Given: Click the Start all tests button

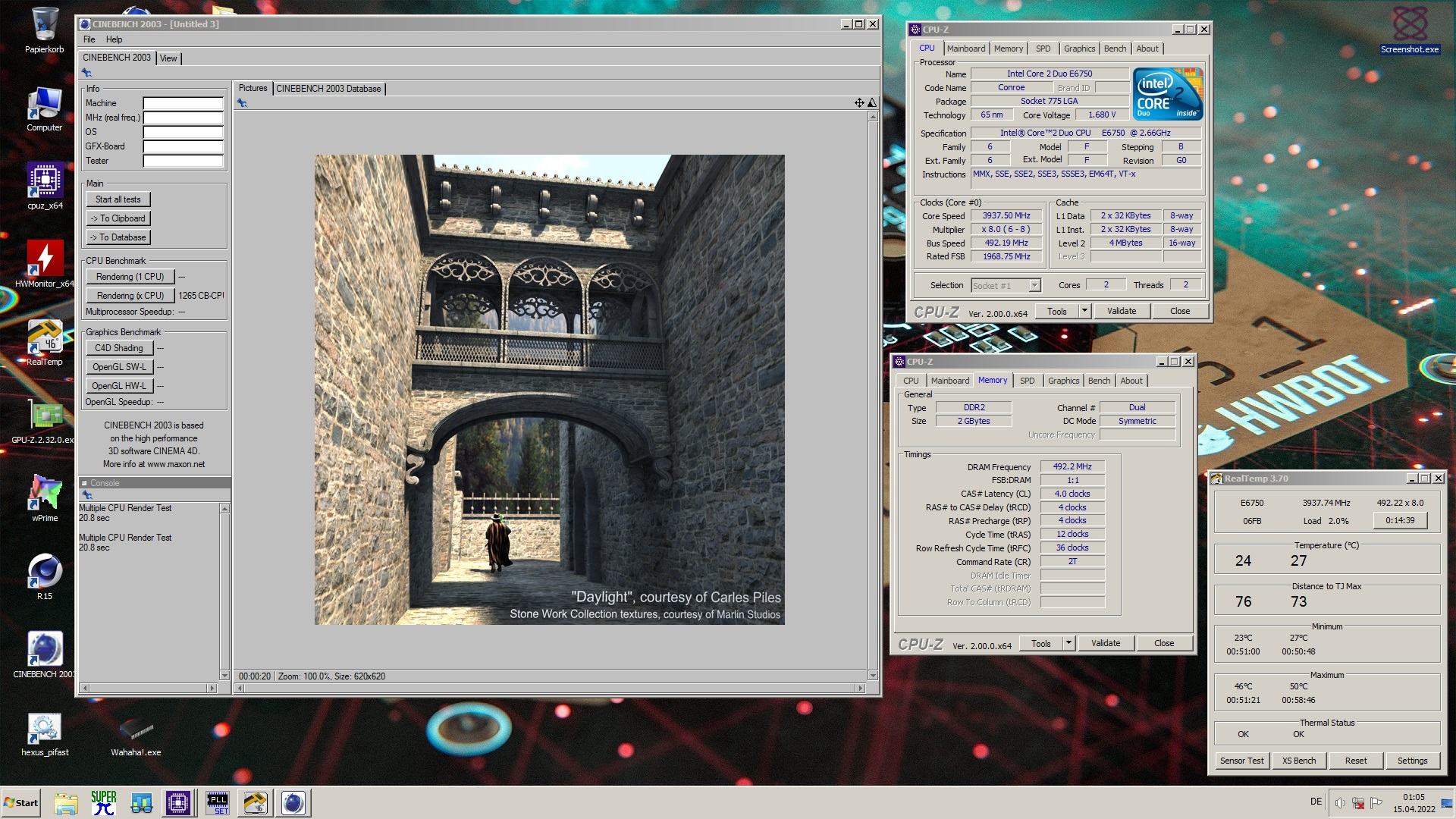Looking at the screenshot, I should [x=118, y=199].
